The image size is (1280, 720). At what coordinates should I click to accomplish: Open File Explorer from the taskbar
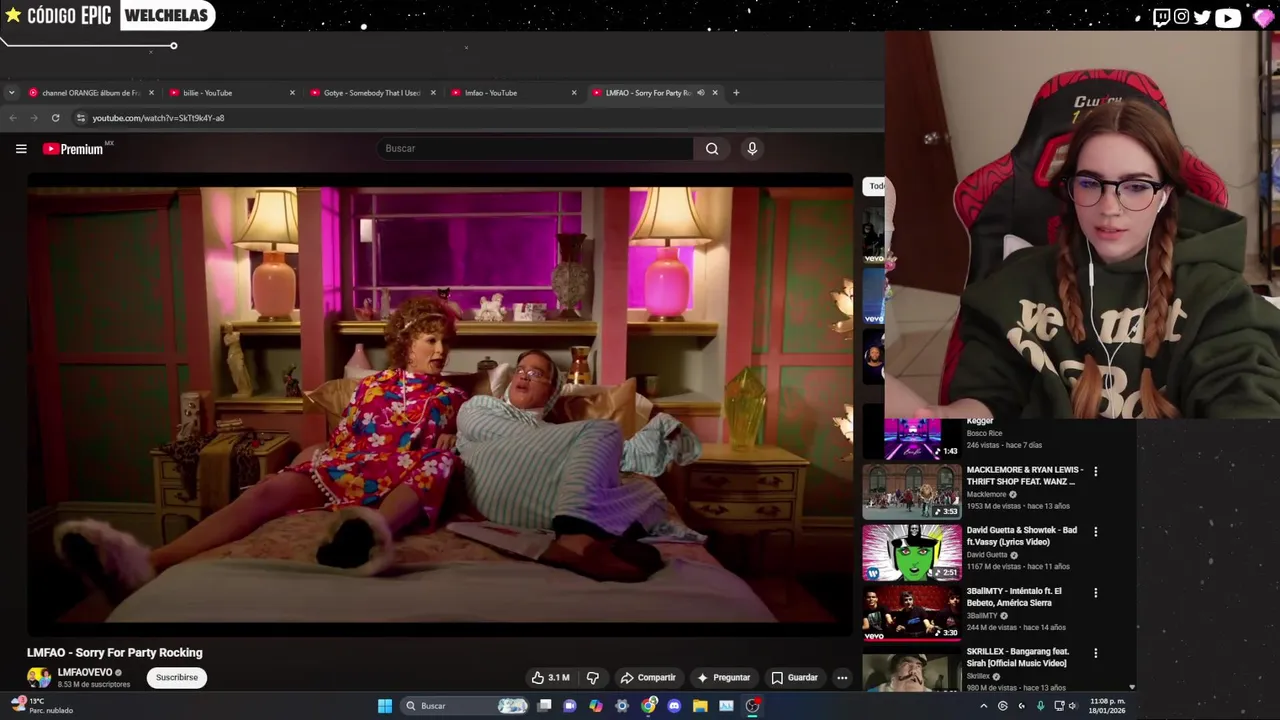pos(700,706)
